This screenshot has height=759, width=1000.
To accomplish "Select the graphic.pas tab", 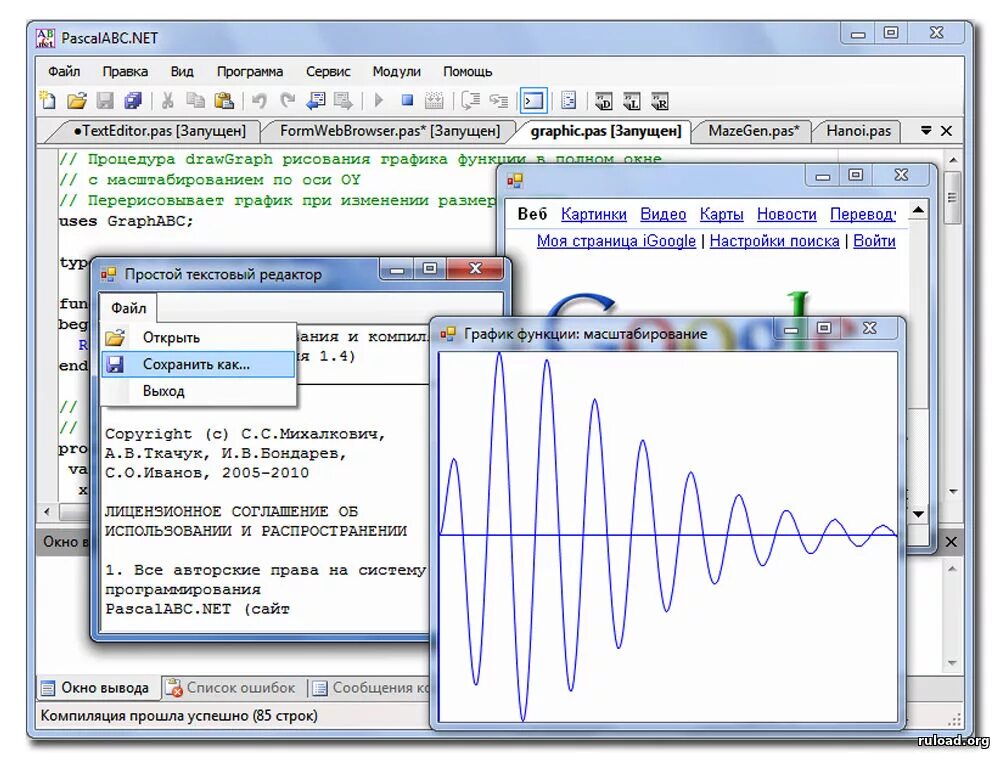I will point(605,131).
